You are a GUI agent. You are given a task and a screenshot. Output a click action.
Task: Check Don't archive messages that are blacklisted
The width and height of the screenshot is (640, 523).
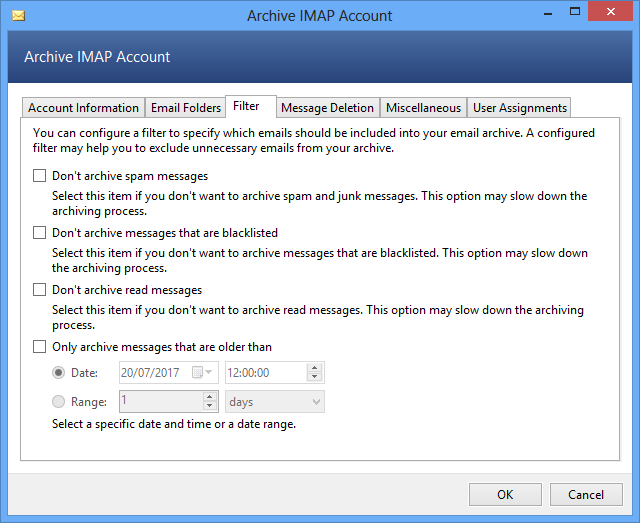coord(40,233)
